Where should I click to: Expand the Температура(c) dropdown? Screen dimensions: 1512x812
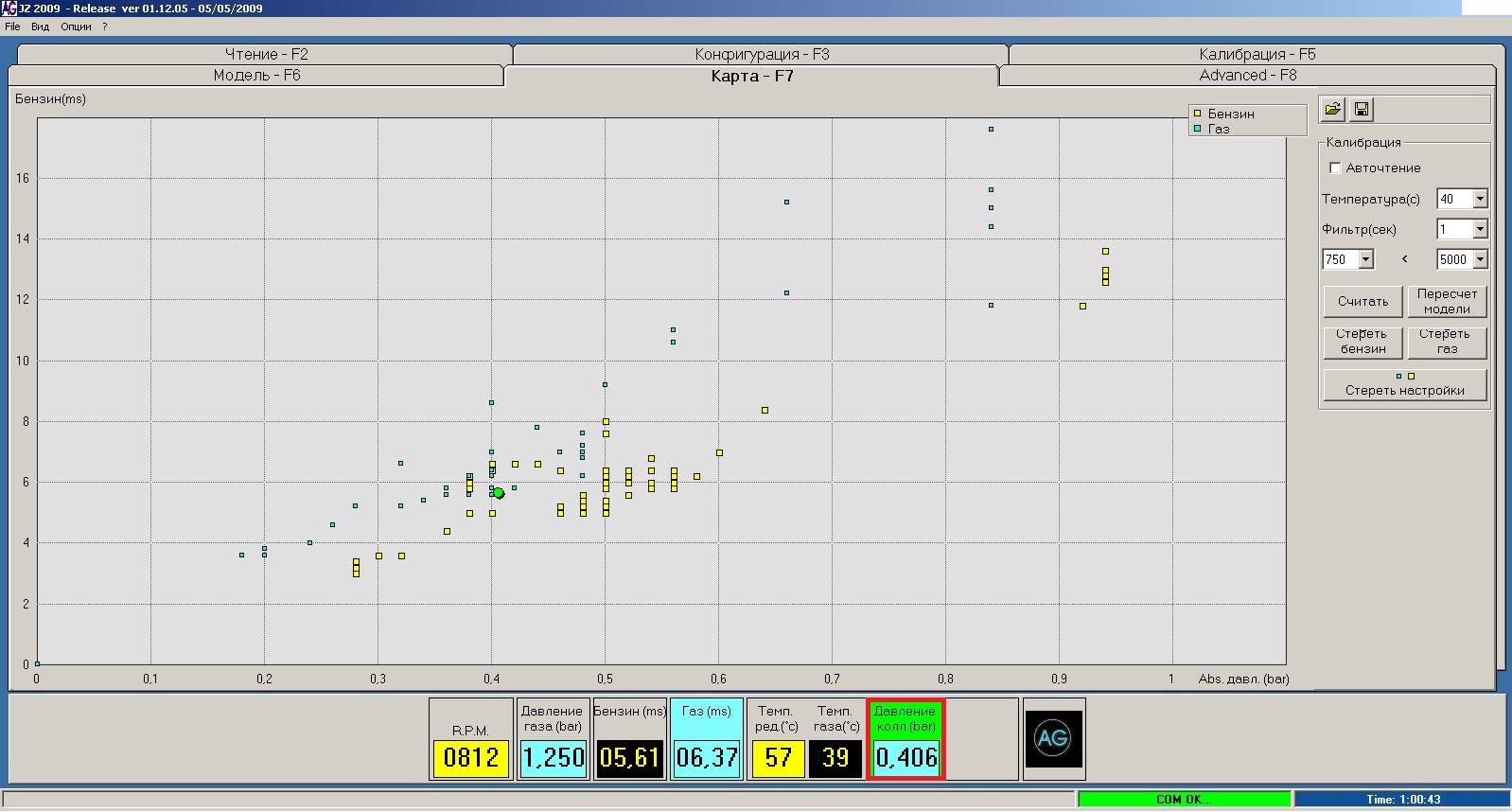click(1480, 199)
